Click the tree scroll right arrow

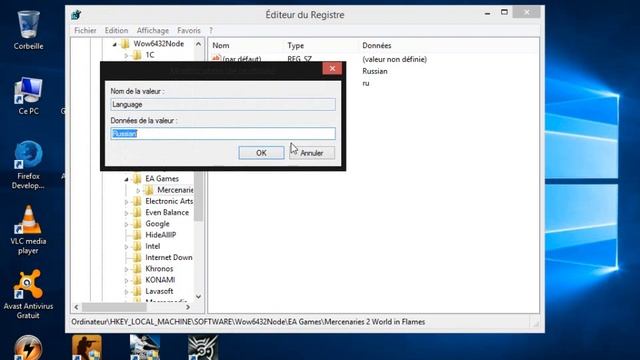point(188,307)
